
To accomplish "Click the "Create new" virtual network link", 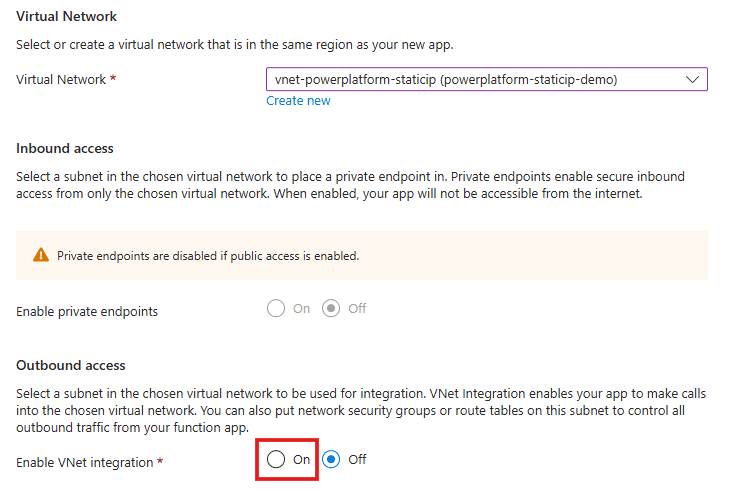I will (x=298, y=100).
